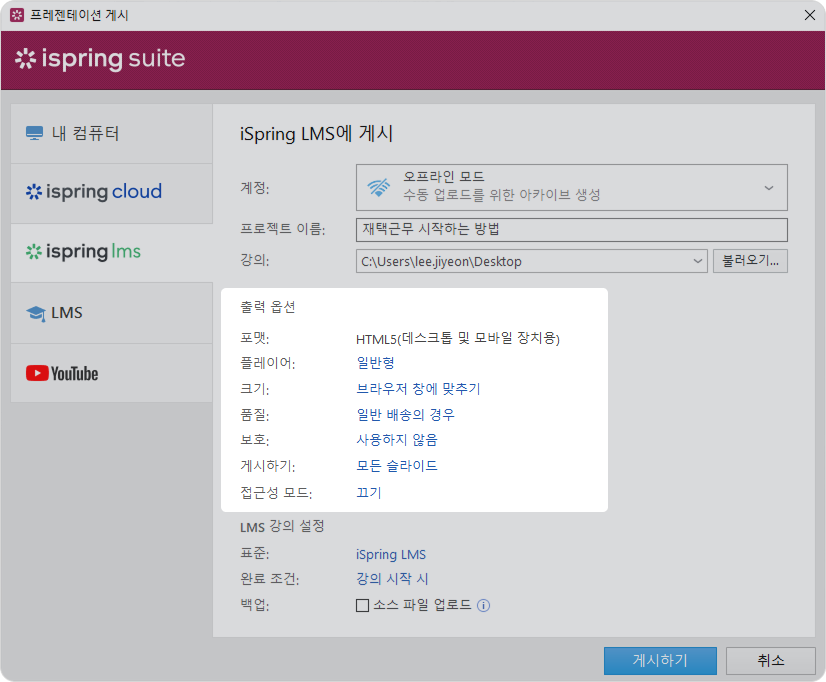Viewport: 826px width, 682px height.
Task: Open the 강의 folder path dropdown
Action: pos(698,262)
